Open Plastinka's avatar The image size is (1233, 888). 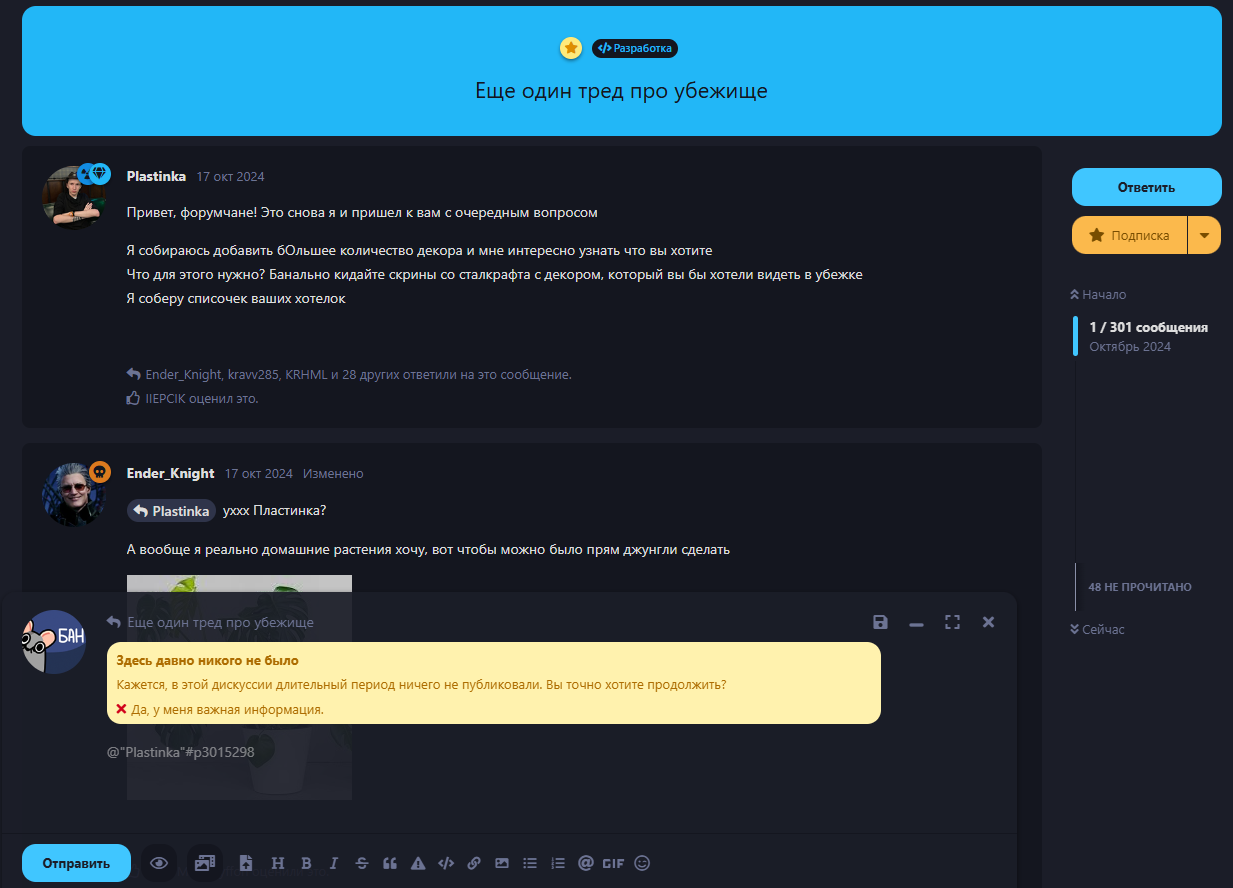point(73,197)
